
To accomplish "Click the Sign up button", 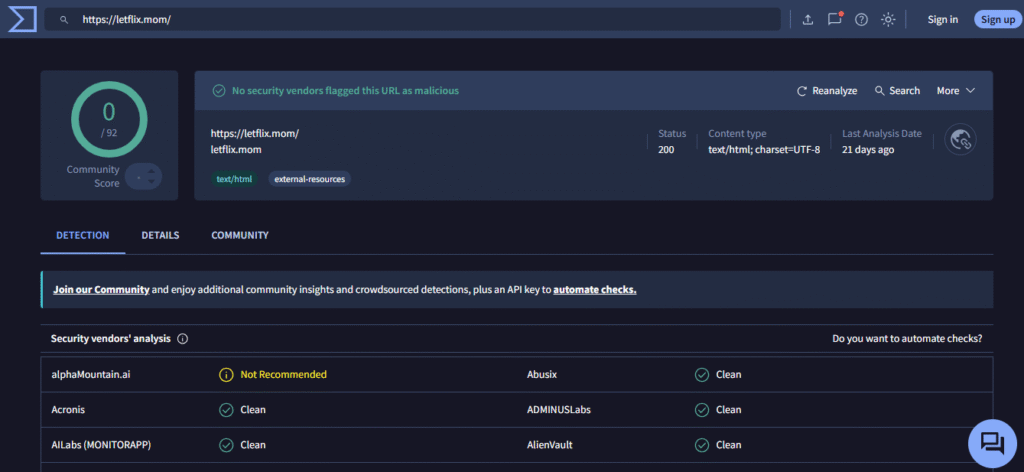I will pyautogui.click(x=998, y=20).
